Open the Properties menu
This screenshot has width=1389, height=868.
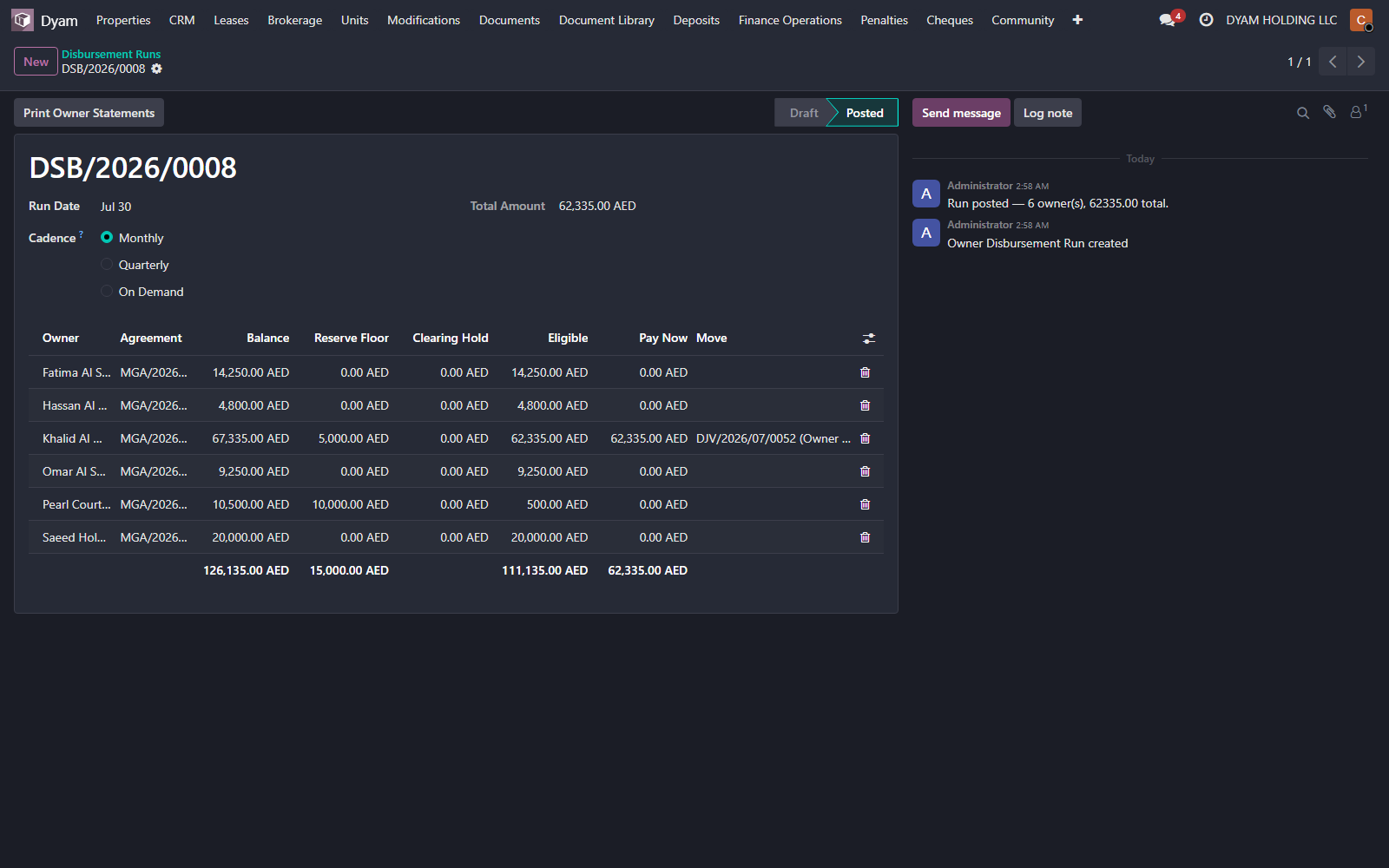[123, 20]
